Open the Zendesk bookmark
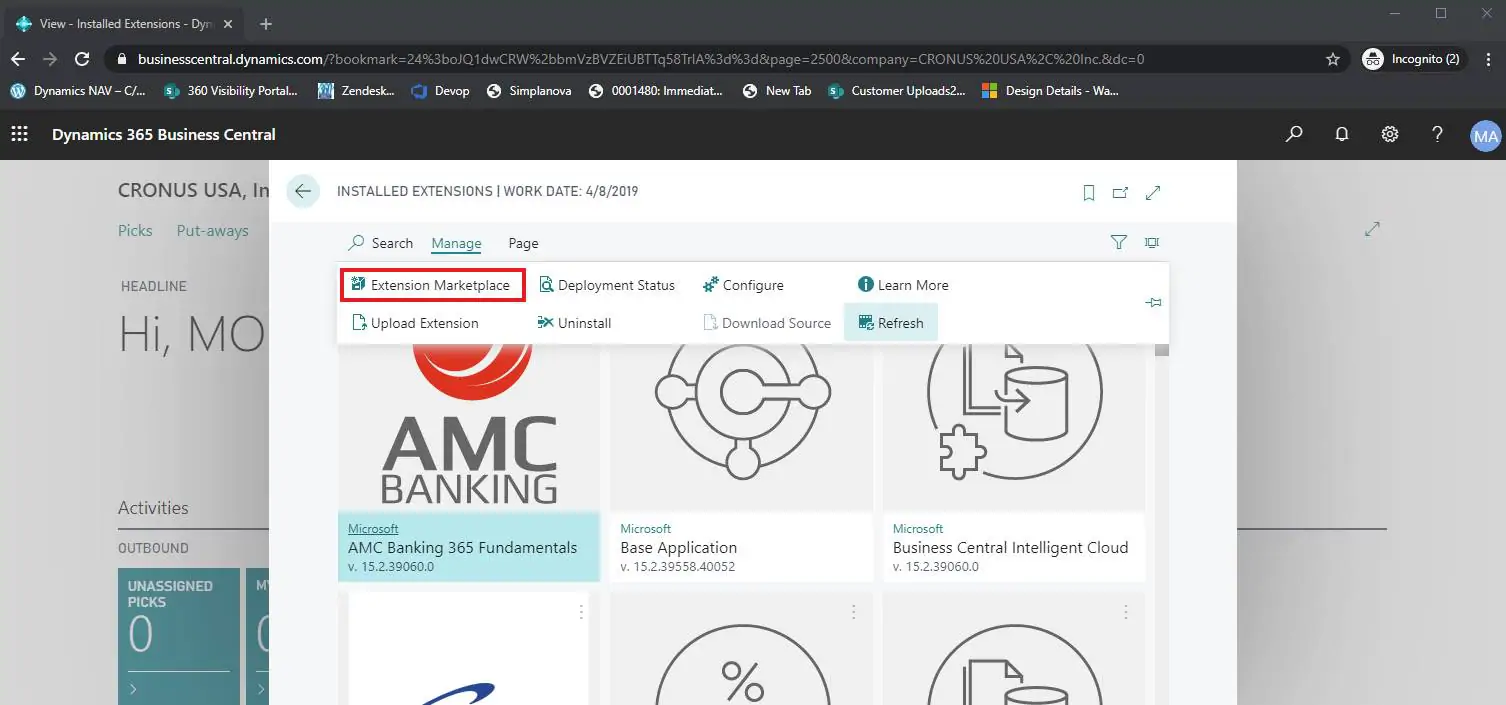This screenshot has height=705, width=1506. coord(356,90)
